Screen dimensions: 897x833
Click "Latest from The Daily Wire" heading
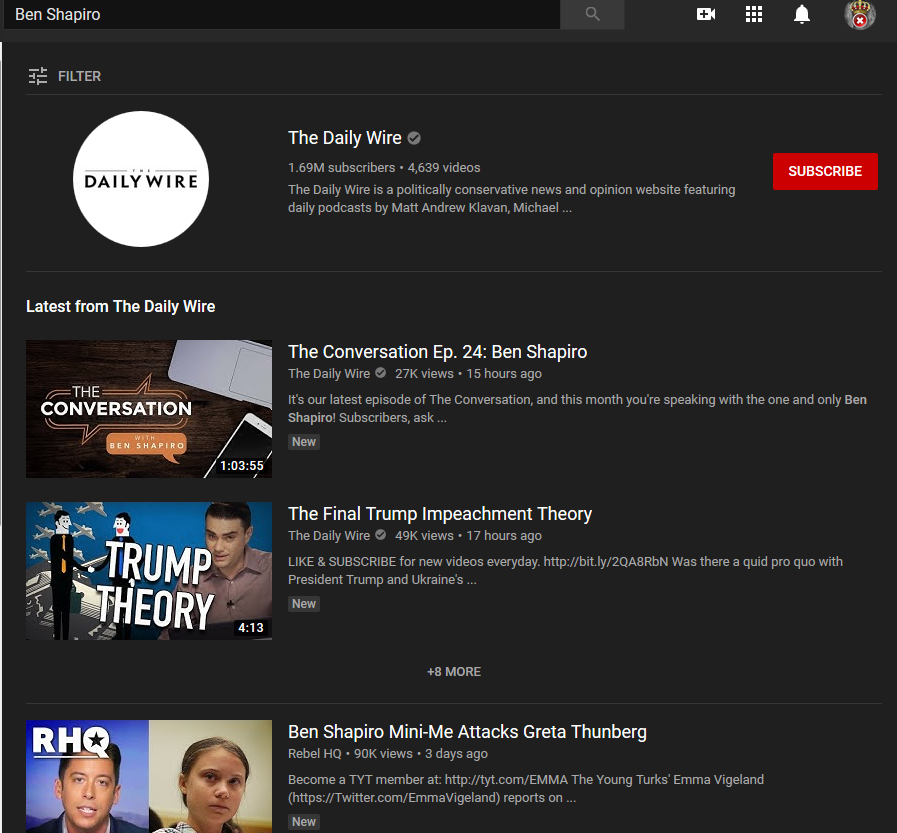[121, 307]
